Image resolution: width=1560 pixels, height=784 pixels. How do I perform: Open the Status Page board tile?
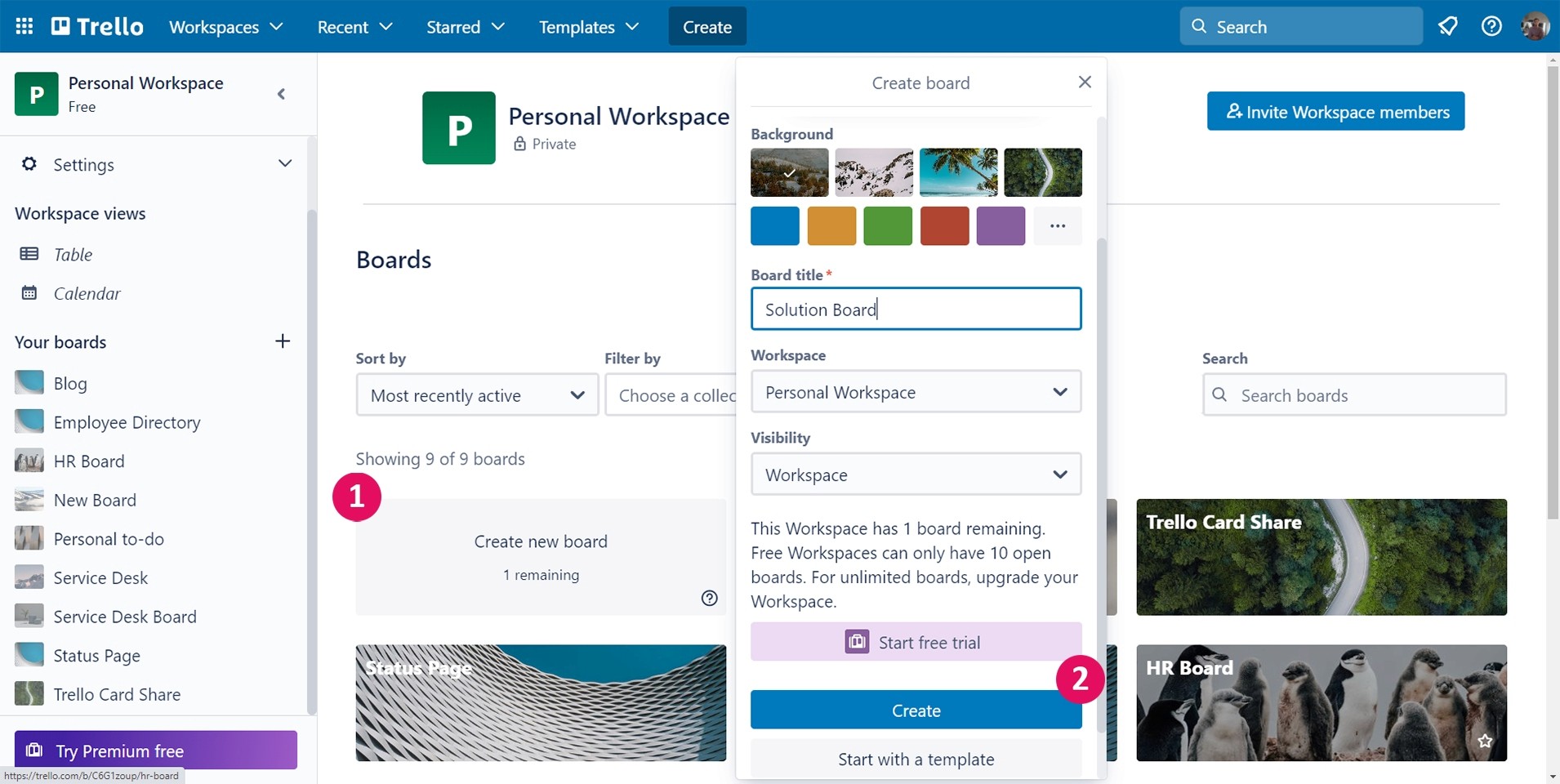point(541,703)
